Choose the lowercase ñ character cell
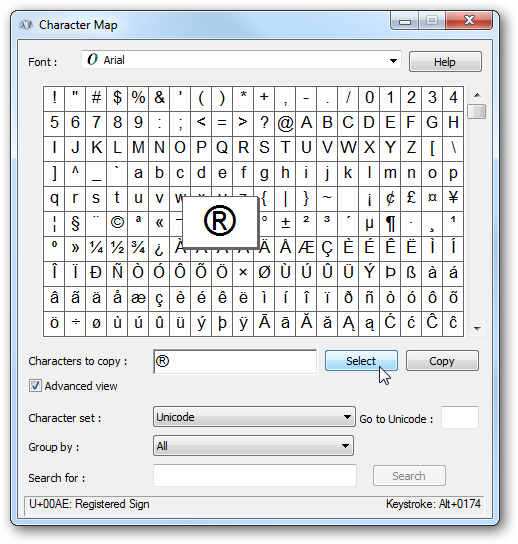The height and width of the screenshot is (544, 518). (369, 298)
